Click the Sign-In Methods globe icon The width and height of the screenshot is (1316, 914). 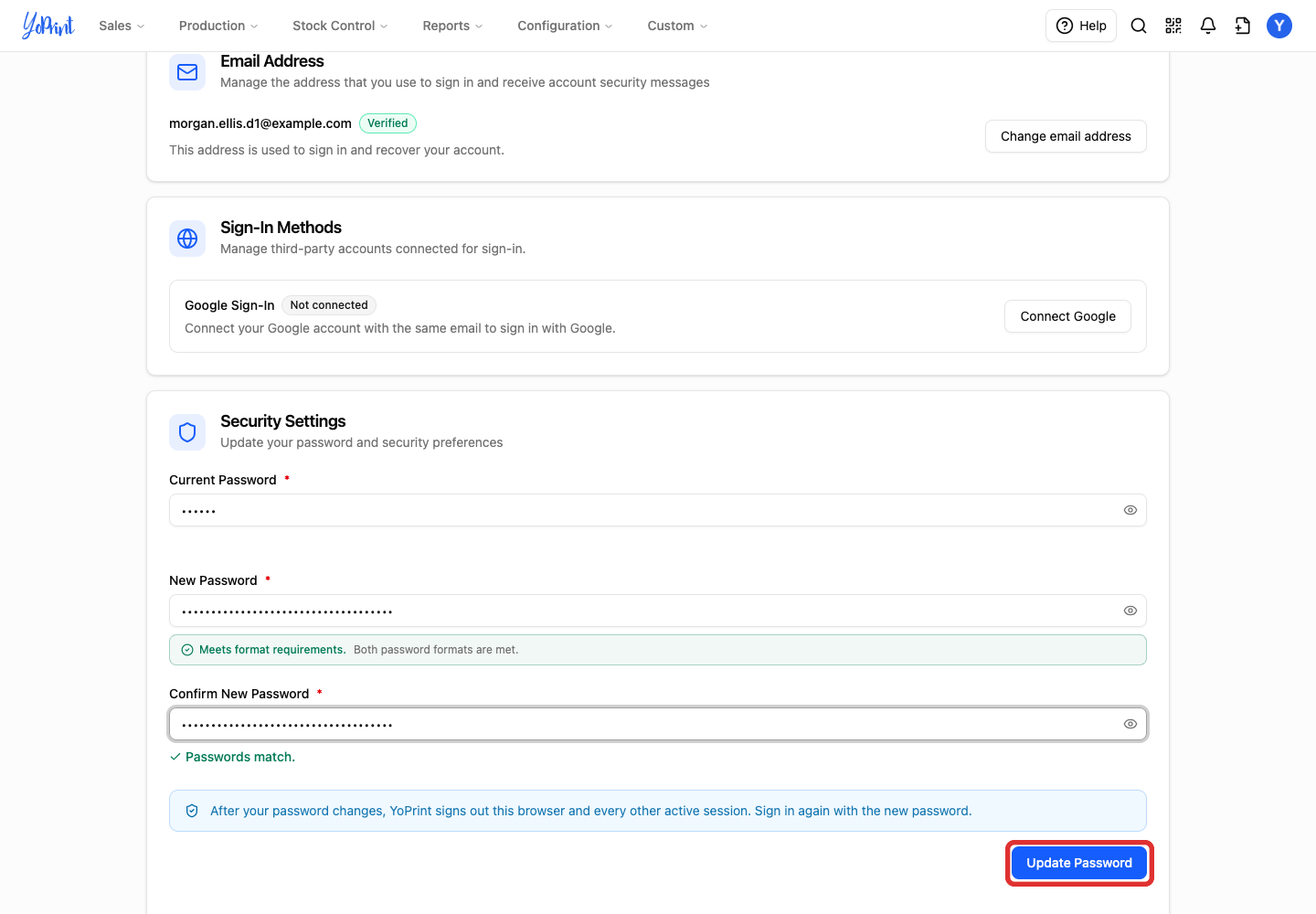click(187, 239)
